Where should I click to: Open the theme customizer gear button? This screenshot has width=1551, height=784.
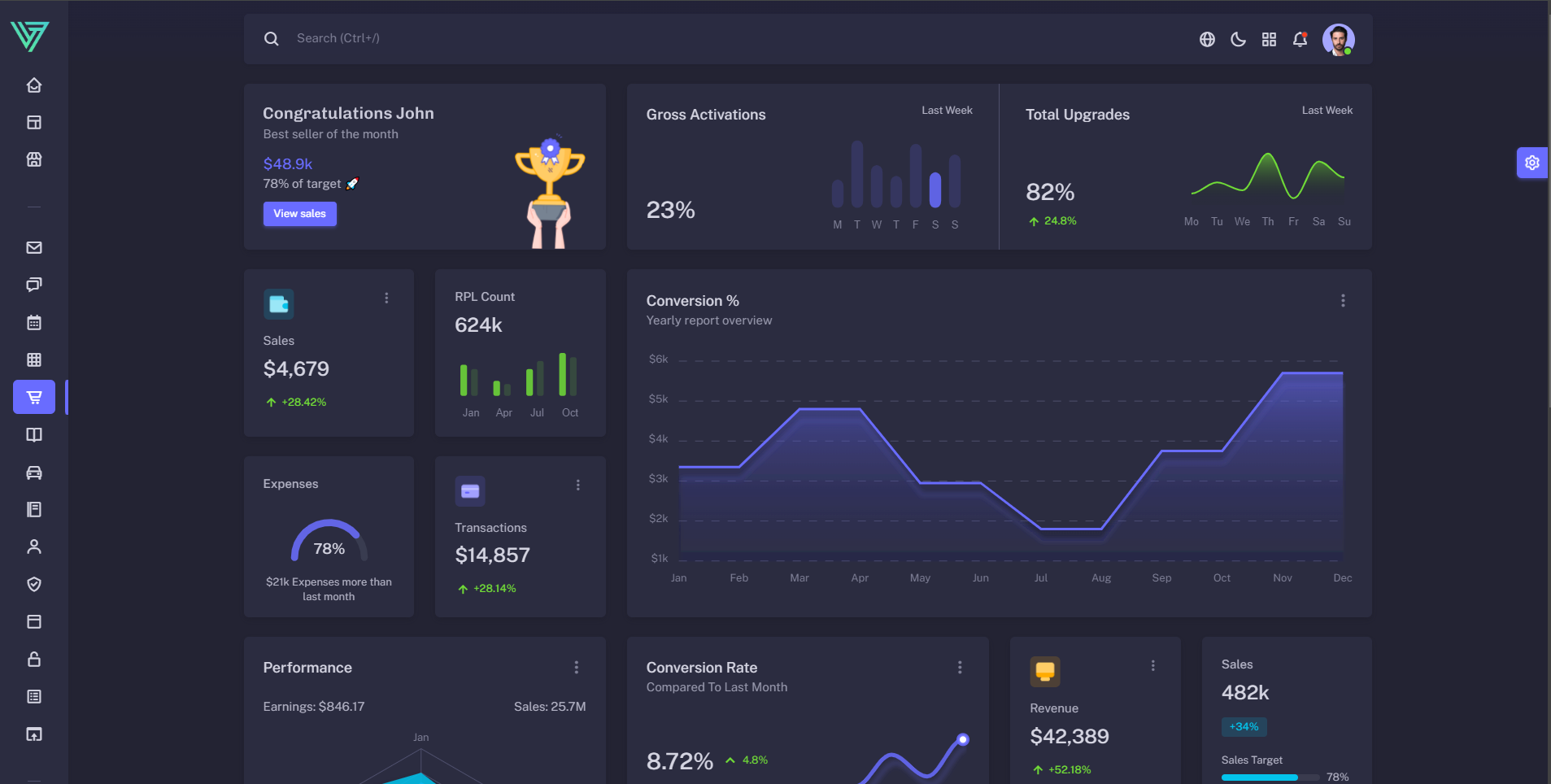click(1532, 163)
